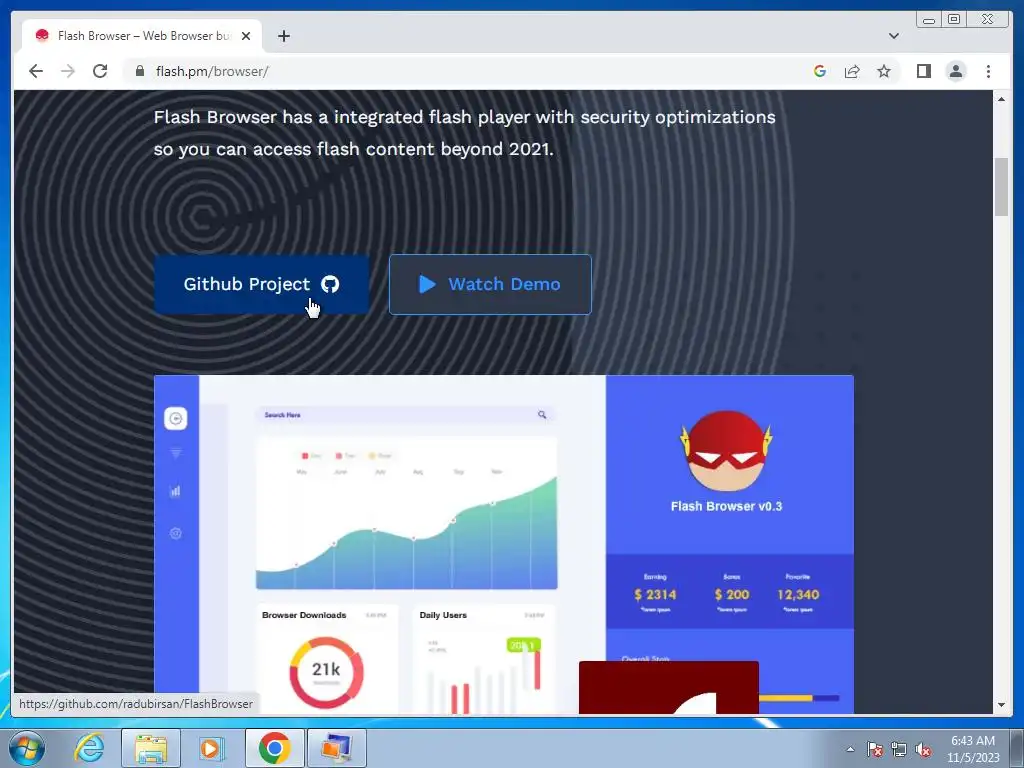Close the Flash Browser tab
Image resolution: width=1024 pixels, height=768 pixels.
coord(246,36)
